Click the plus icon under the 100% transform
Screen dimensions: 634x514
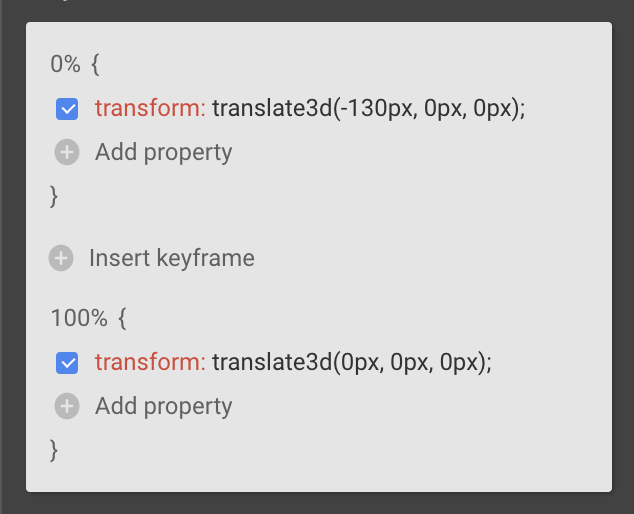67,407
